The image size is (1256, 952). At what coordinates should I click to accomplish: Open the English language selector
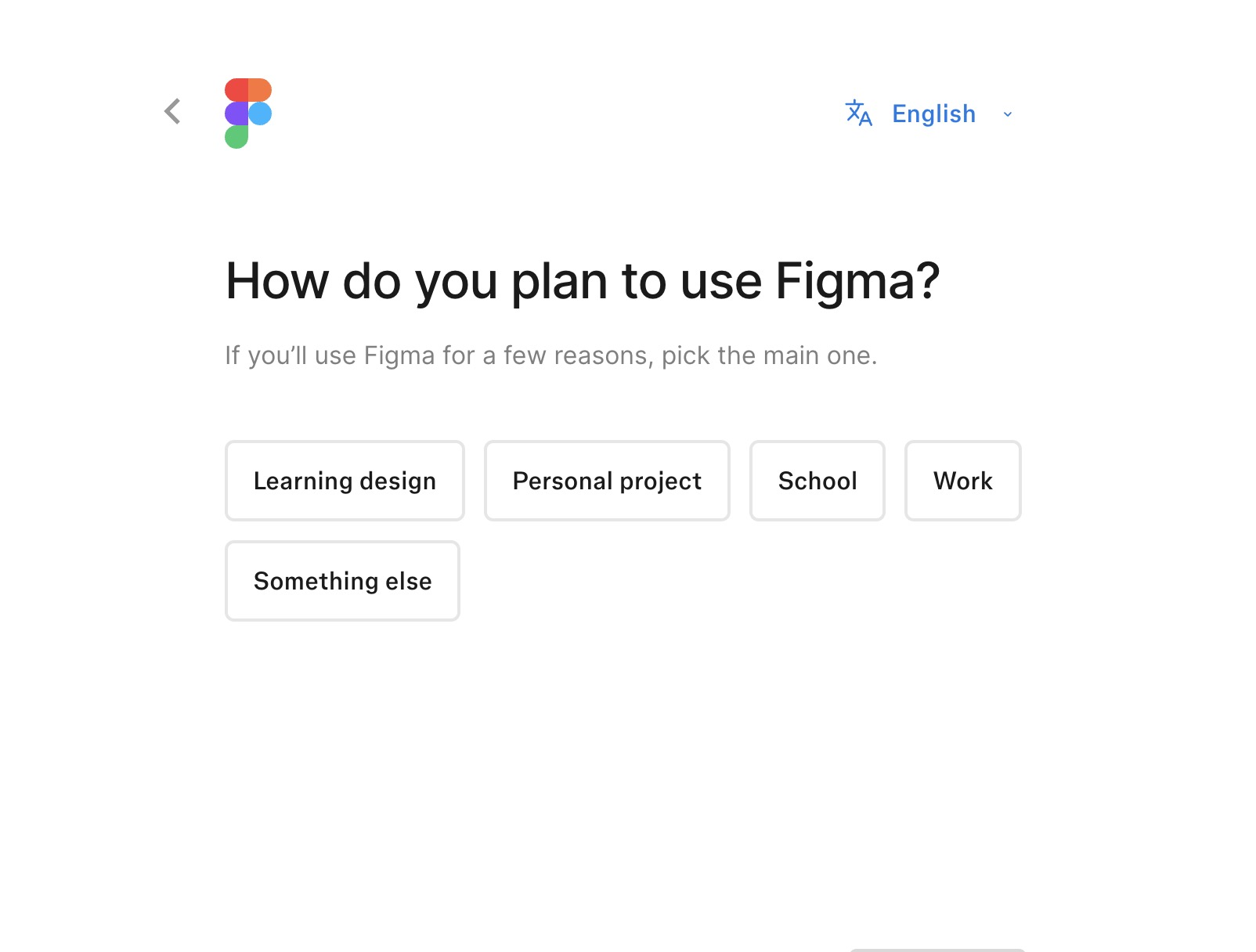pyautogui.click(x=933, y=114)
